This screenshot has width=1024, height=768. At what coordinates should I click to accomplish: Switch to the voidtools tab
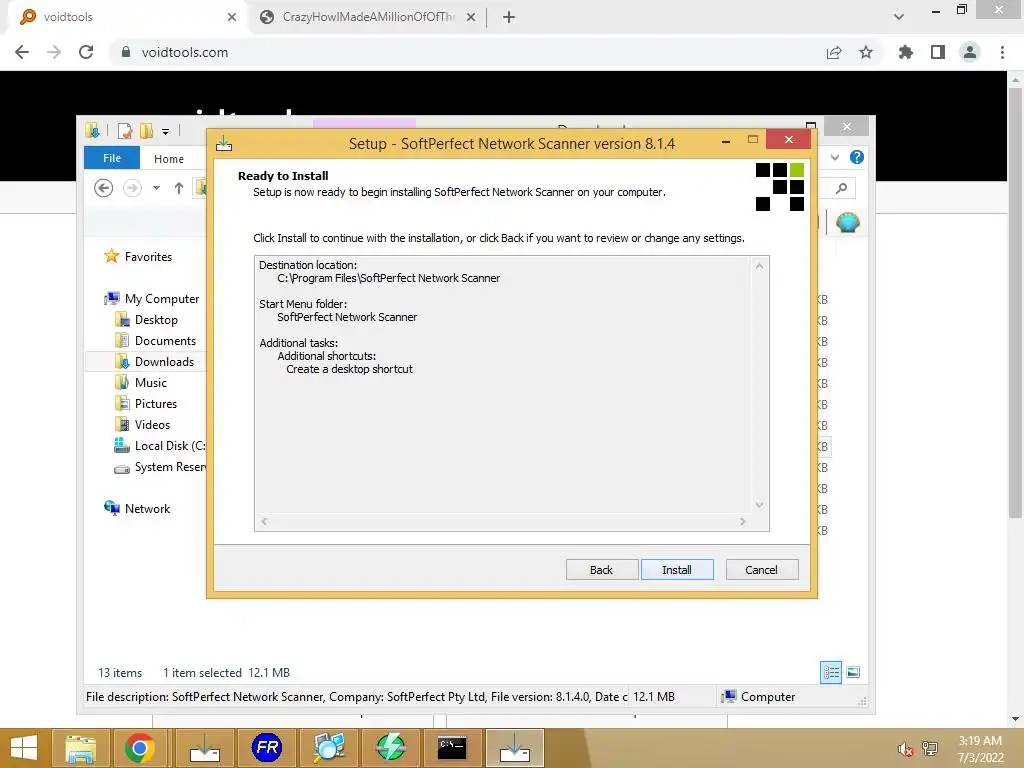coord(127,17)
